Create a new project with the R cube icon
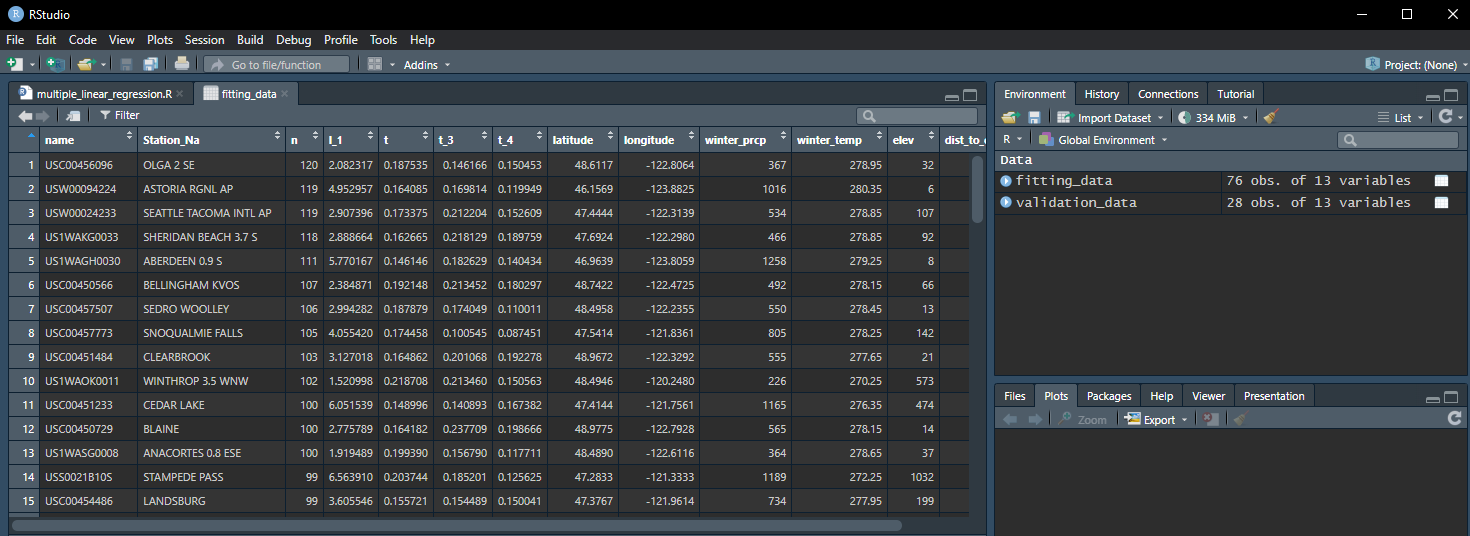 pyautogui.click(x=56, y=64)
